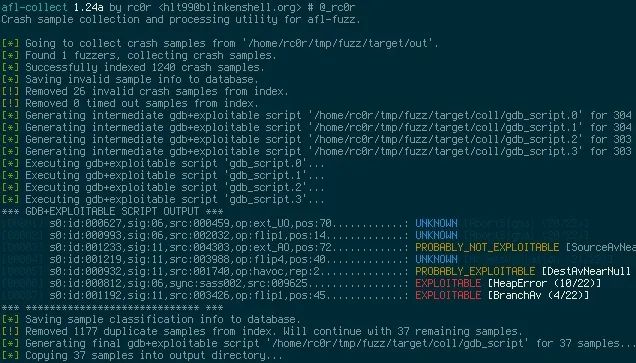
Task: Click the EXPLOITABLE label next to BranchAv
Action: pyautogui.click(x=448, y=295)
